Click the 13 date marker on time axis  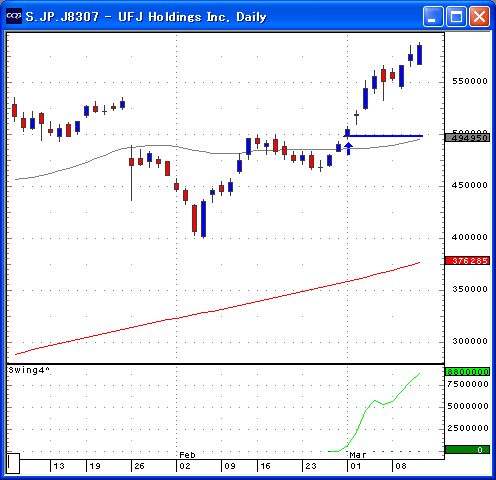[59, 466]
